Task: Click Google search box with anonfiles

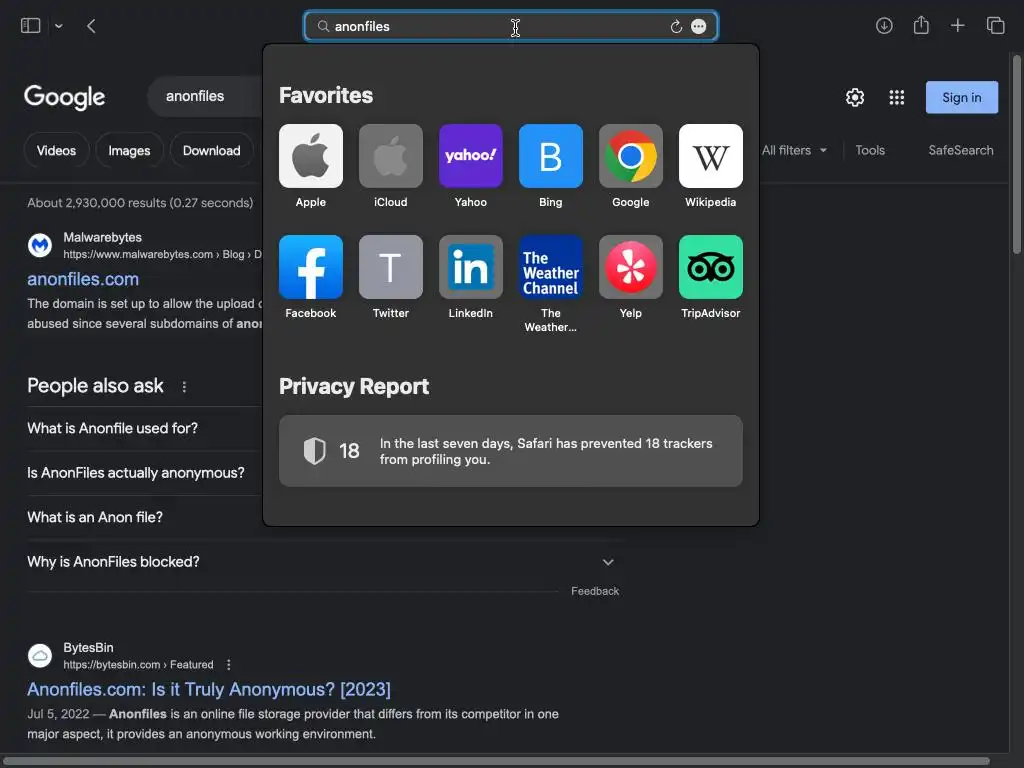Action: coord(206,97)
